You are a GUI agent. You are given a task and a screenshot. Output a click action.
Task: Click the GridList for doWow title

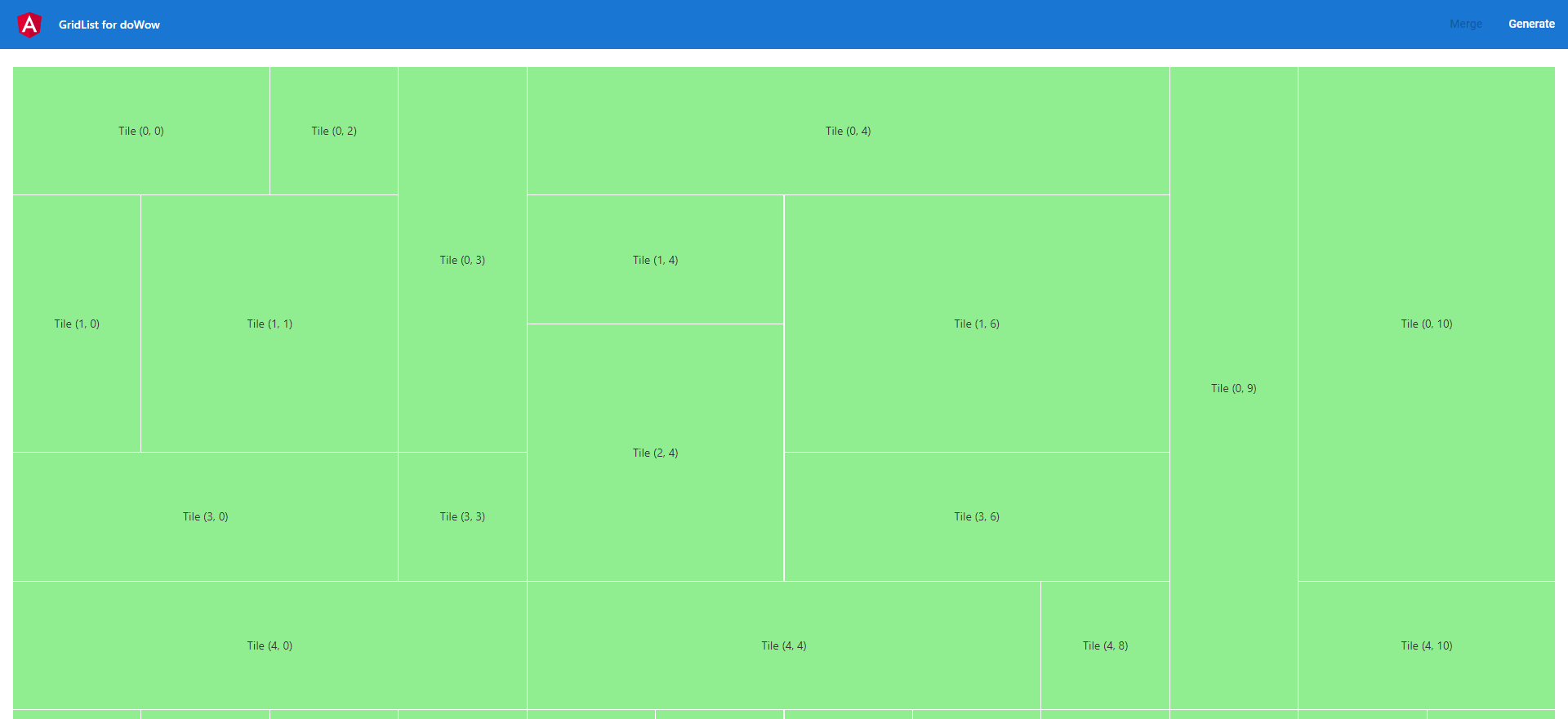pos(109,25)
